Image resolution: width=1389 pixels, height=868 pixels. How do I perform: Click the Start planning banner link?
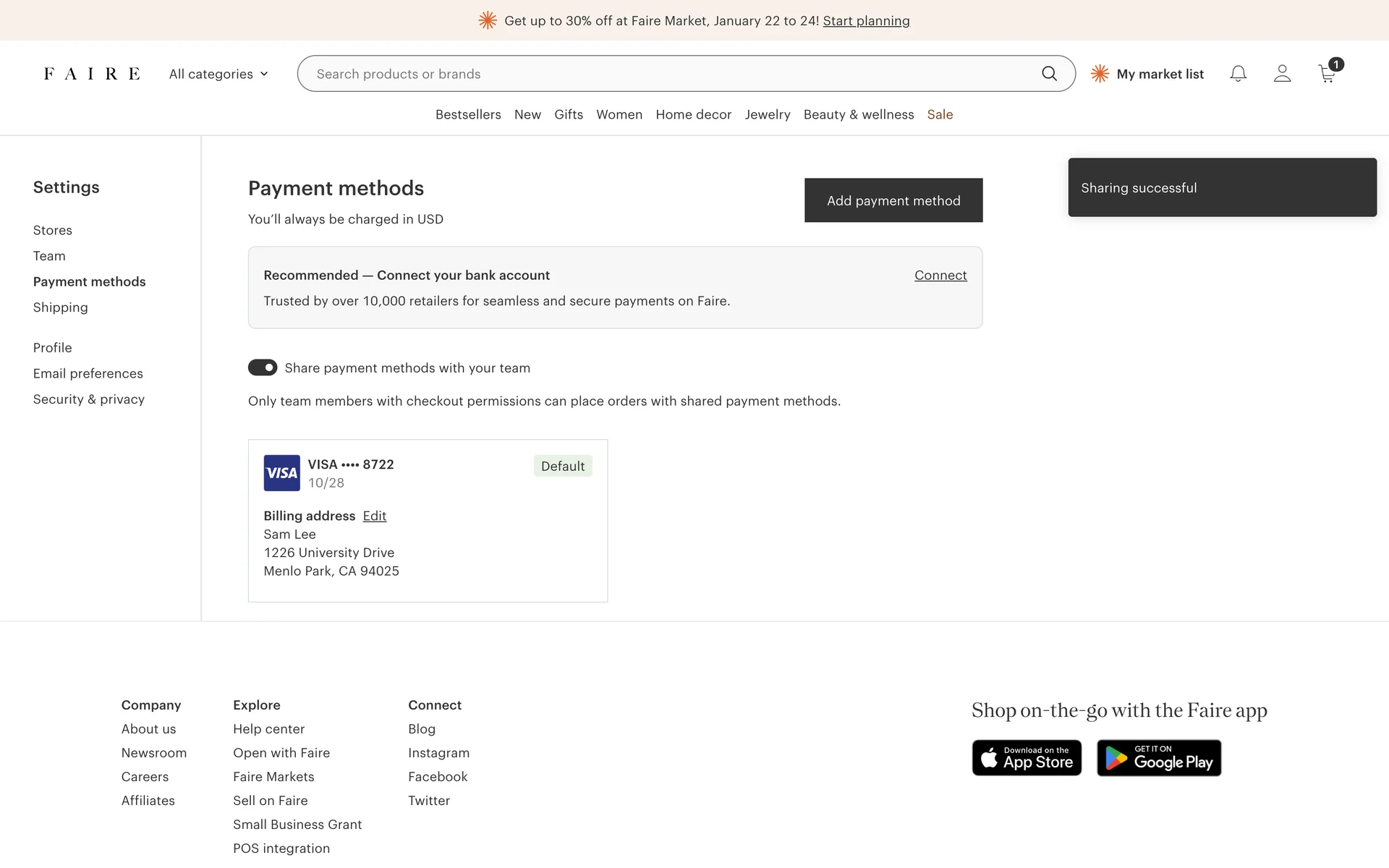pos(866,21)
